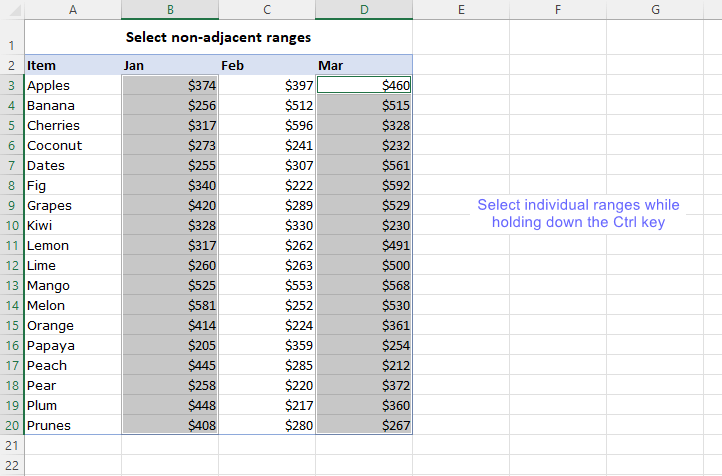Viewport: 722px width, 476px height.
Task: Click the title cell 'Select non-adjacent ranges'
Action: pyautogui.click(x=218, y=37)
